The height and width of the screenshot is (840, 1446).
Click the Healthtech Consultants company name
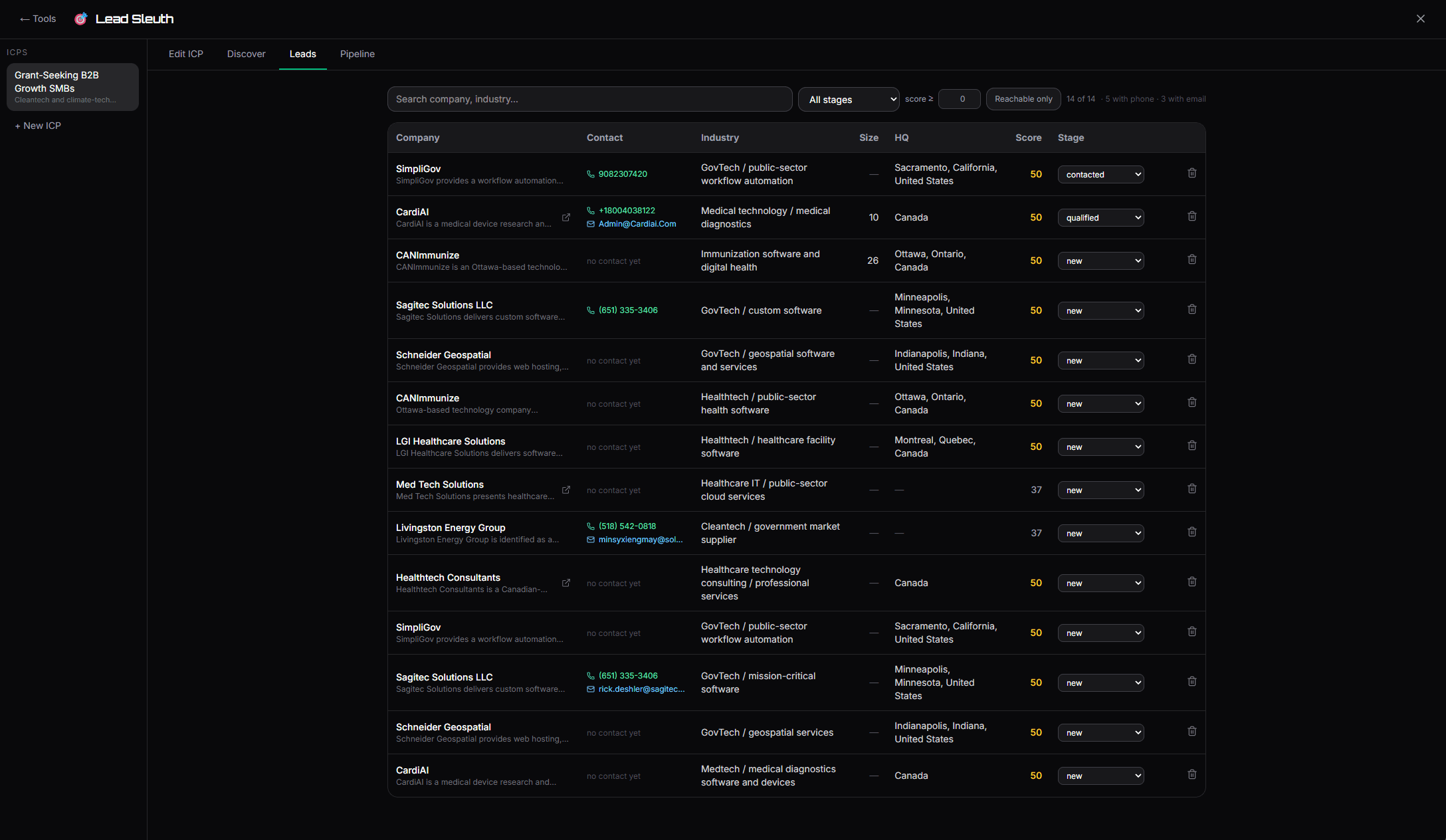pos(448,577)
